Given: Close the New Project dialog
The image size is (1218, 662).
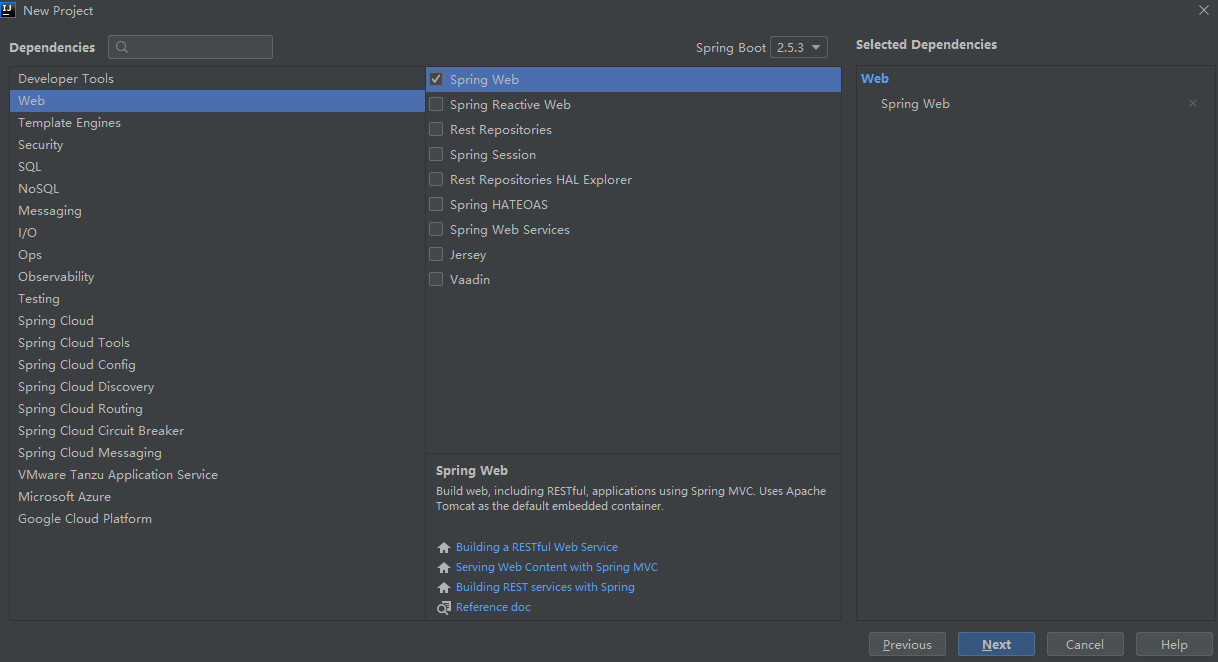Looking at the screenshot, I should pyautogui.click(x=1203, y=10).
